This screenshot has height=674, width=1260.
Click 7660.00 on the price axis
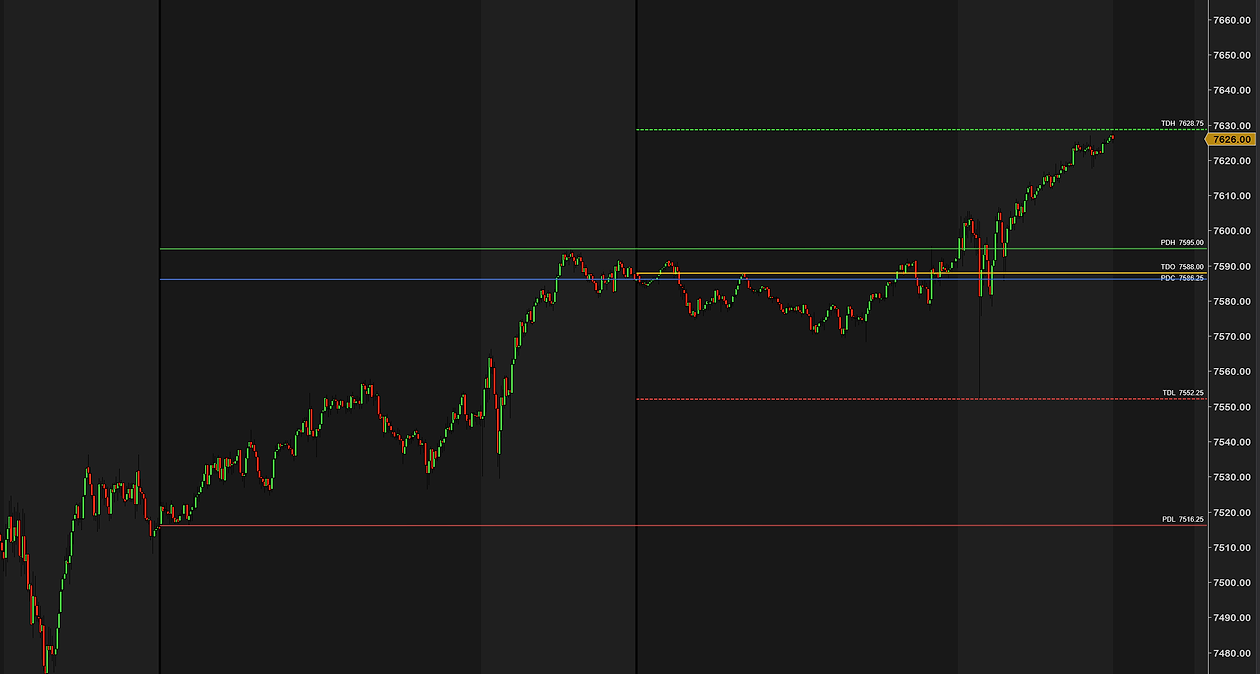pyautogui.click(x=1232, y=20)
